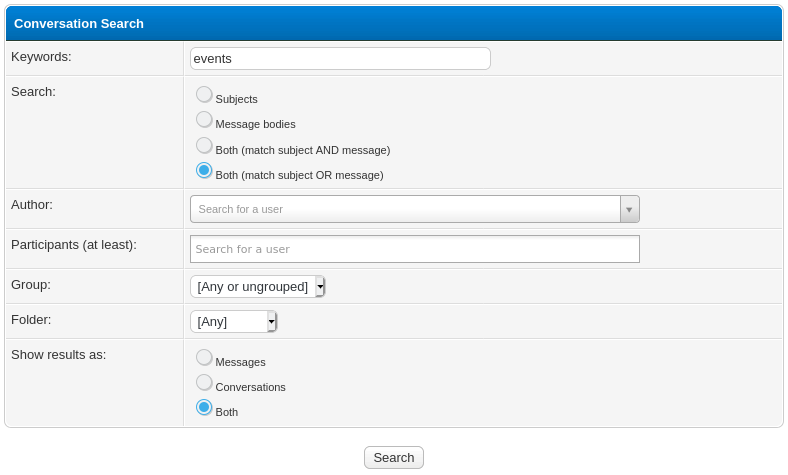
Task: Click the Group field label
Action: 31,284
